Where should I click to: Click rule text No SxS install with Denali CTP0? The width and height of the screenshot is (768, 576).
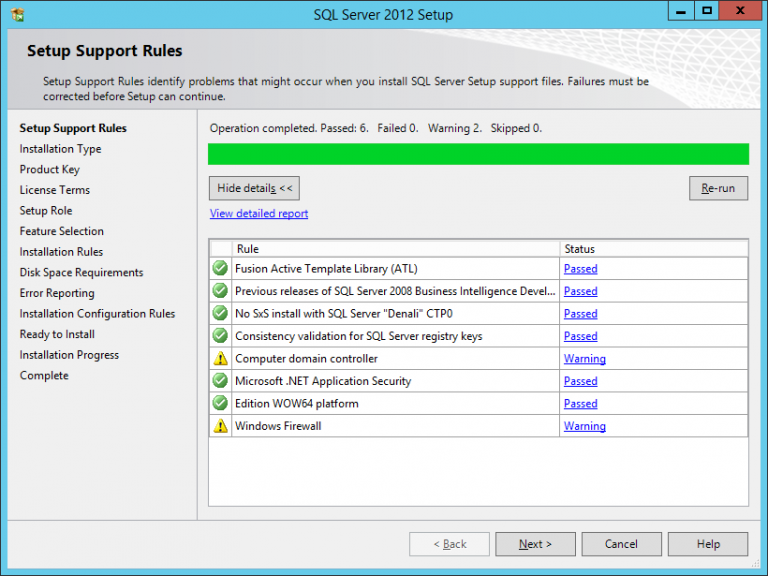tap(344, 314)
